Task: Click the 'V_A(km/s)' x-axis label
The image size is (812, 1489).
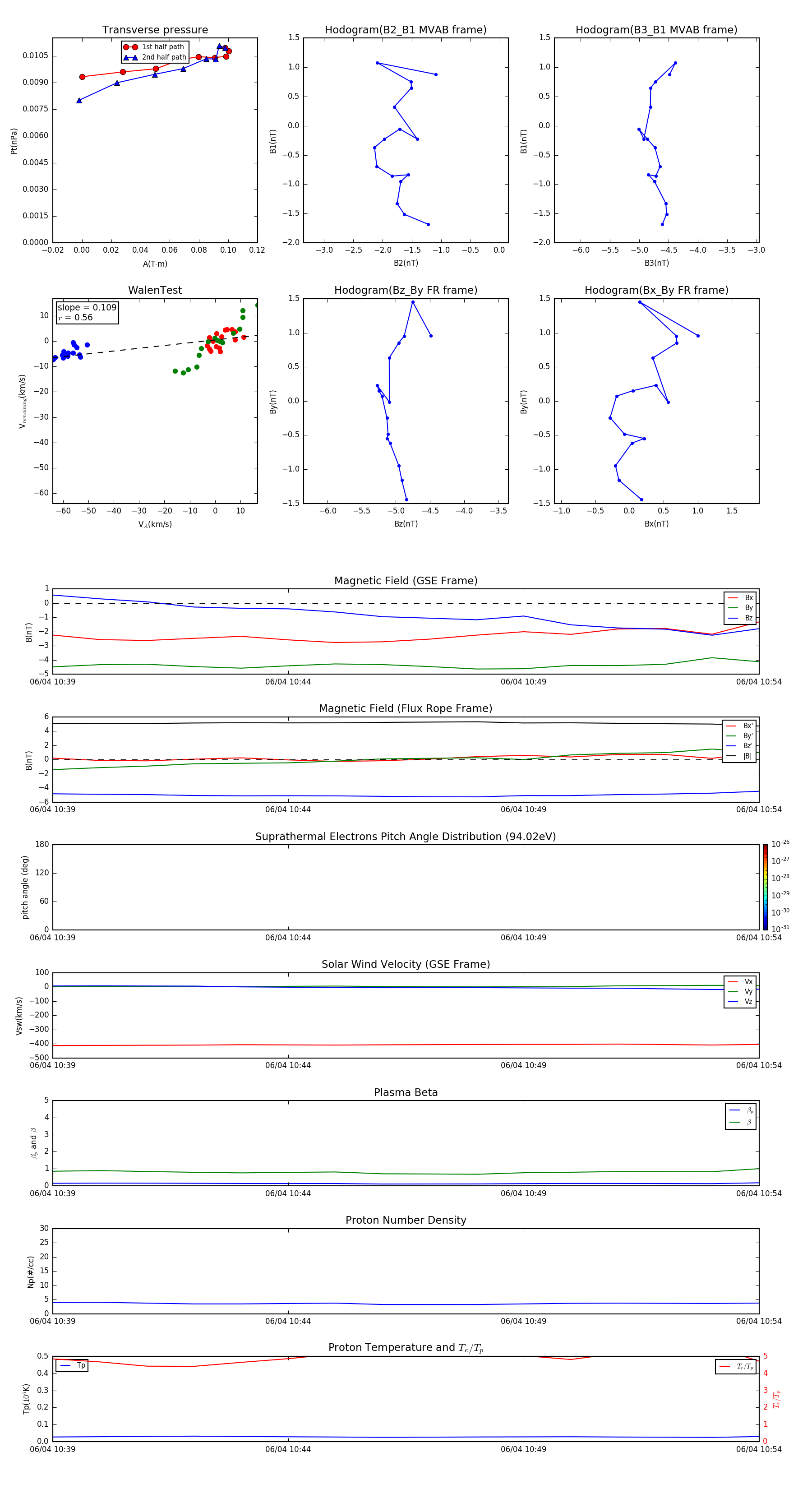Action: tap(155, 525)
